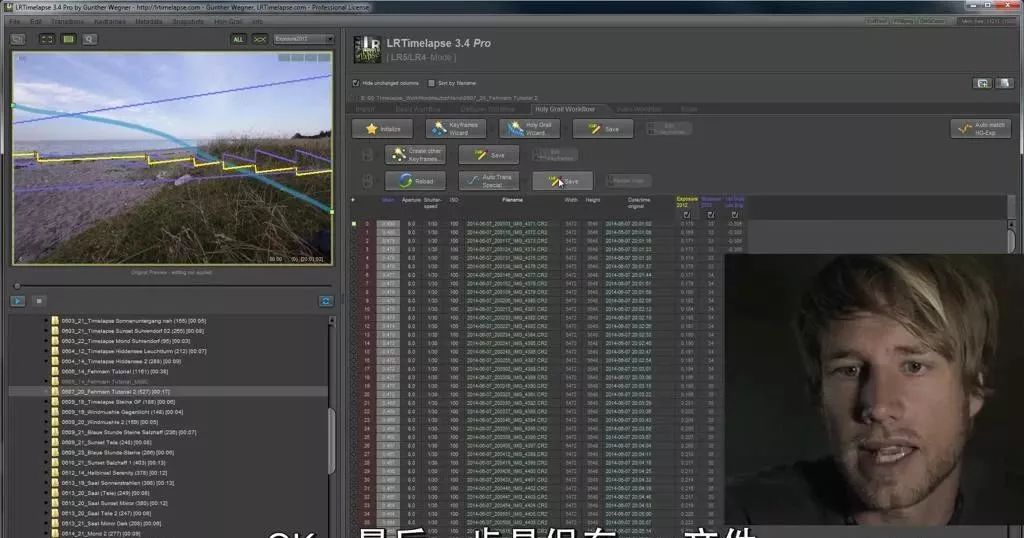
Task: Switch to Video Workflow tab
Action: 639,109
